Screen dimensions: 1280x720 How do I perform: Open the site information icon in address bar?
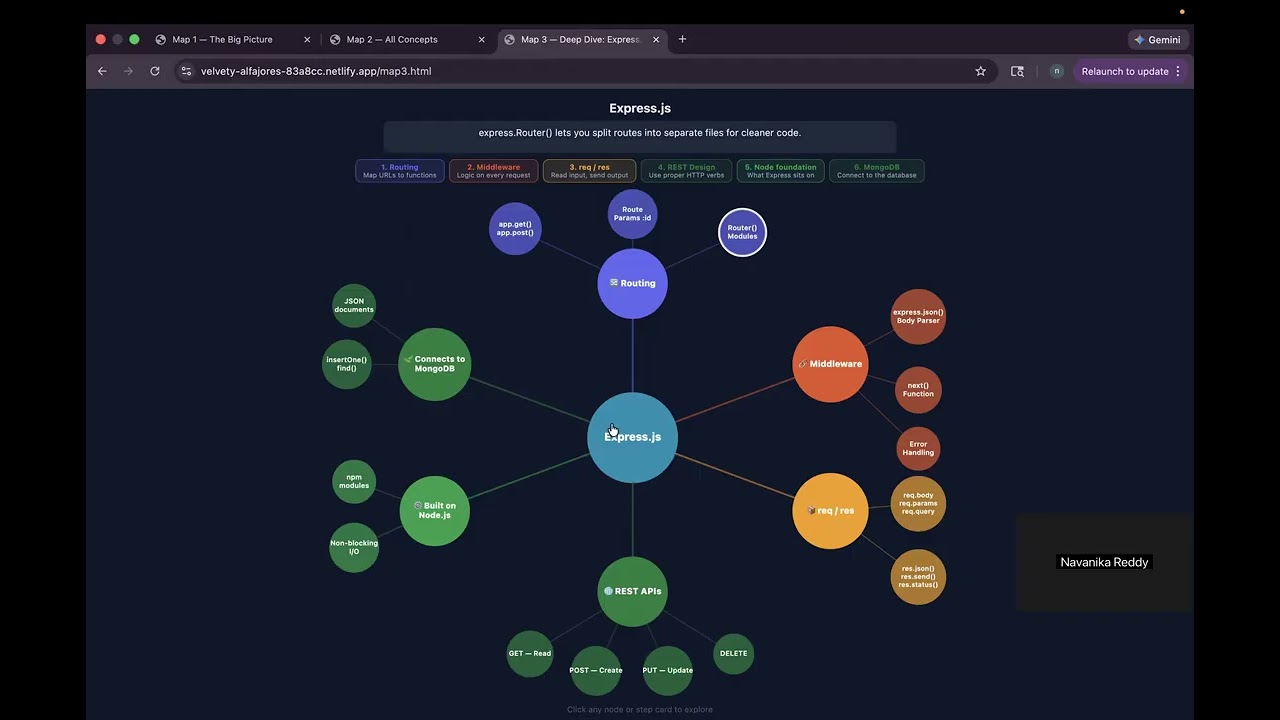click(x=185, y=71)
